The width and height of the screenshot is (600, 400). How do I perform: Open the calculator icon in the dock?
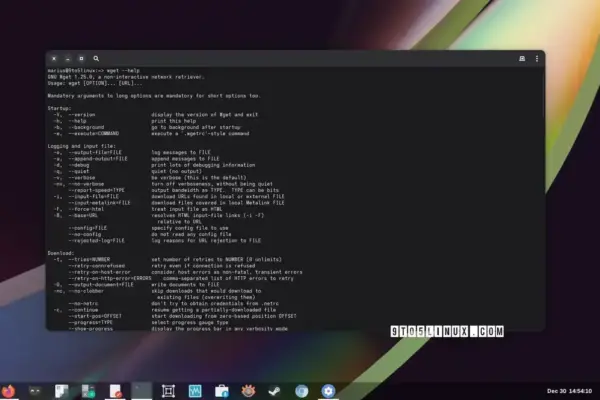[88, 391]
